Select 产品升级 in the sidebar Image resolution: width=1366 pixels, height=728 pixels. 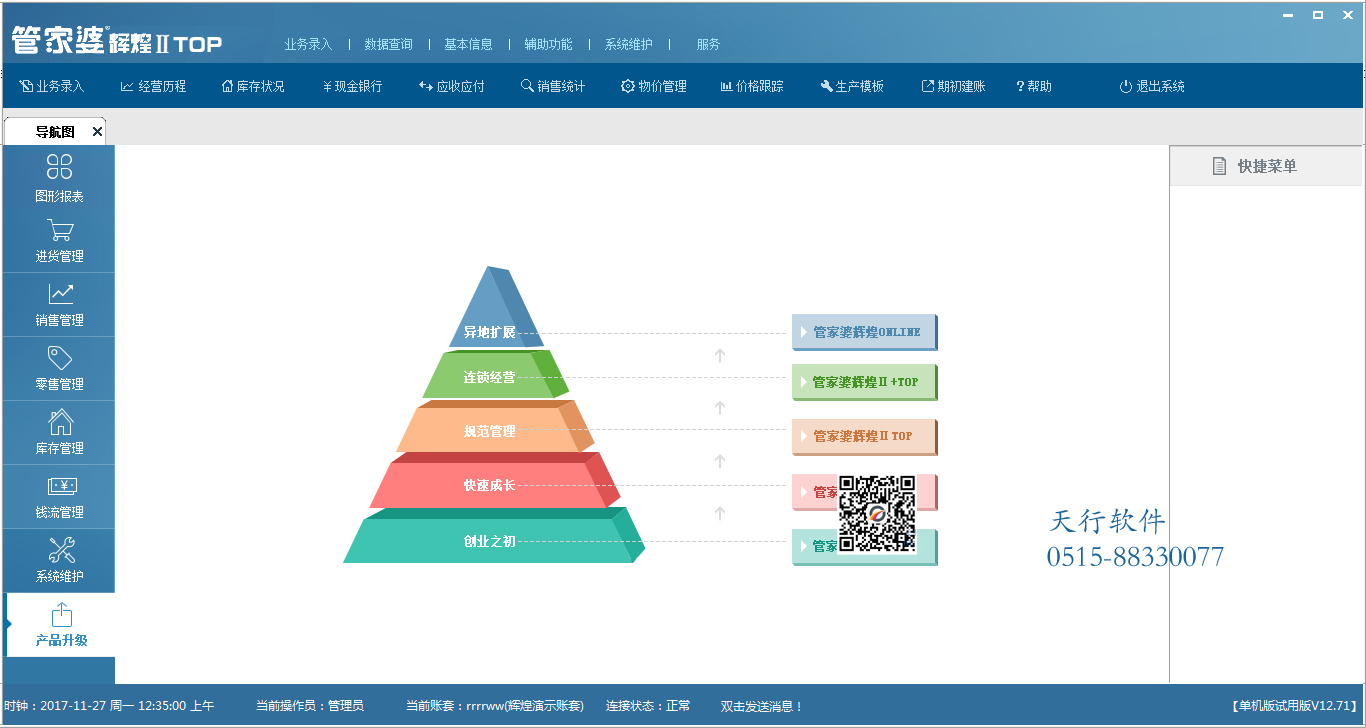59,625
